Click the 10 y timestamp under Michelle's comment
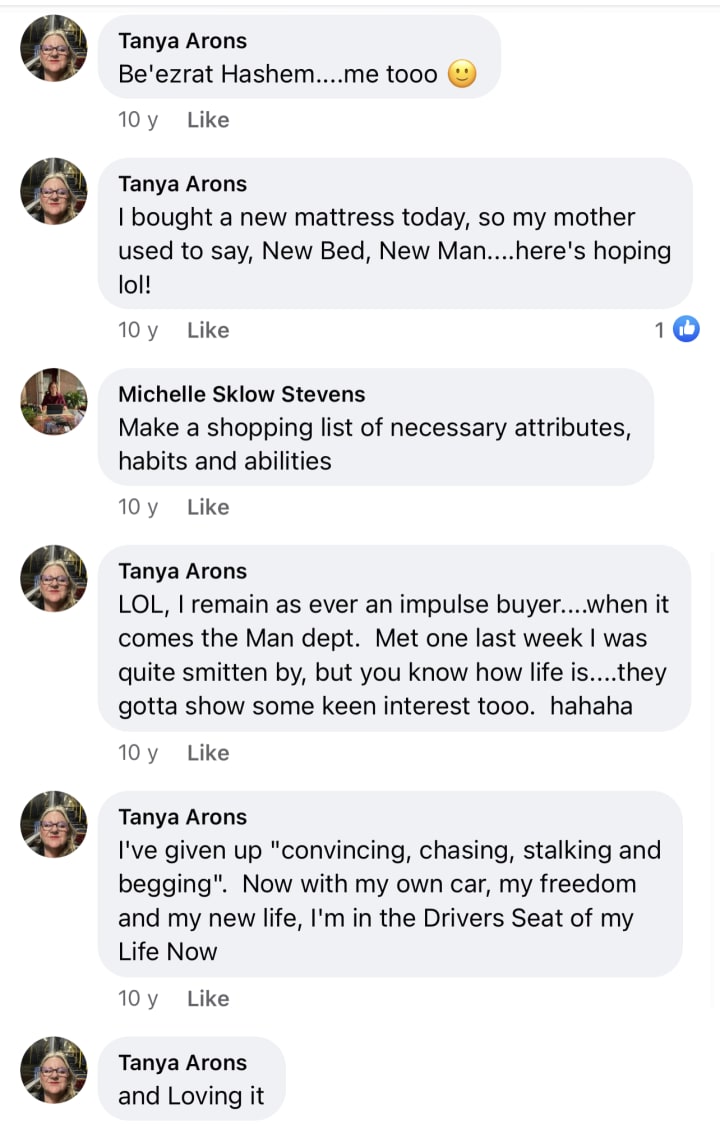 tap(138, 507)
